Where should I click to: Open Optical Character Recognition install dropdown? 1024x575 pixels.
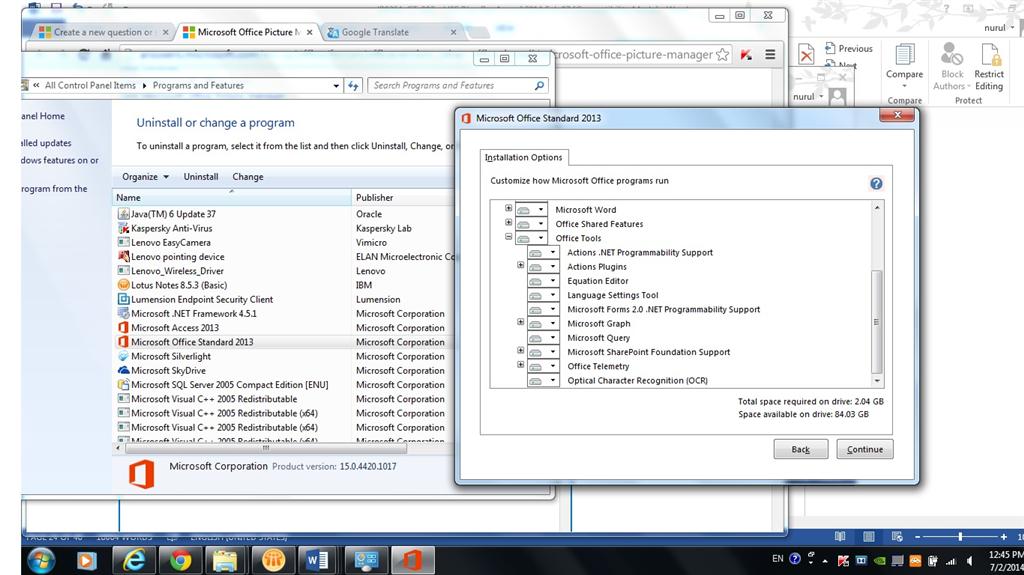[x=552, y=380]
